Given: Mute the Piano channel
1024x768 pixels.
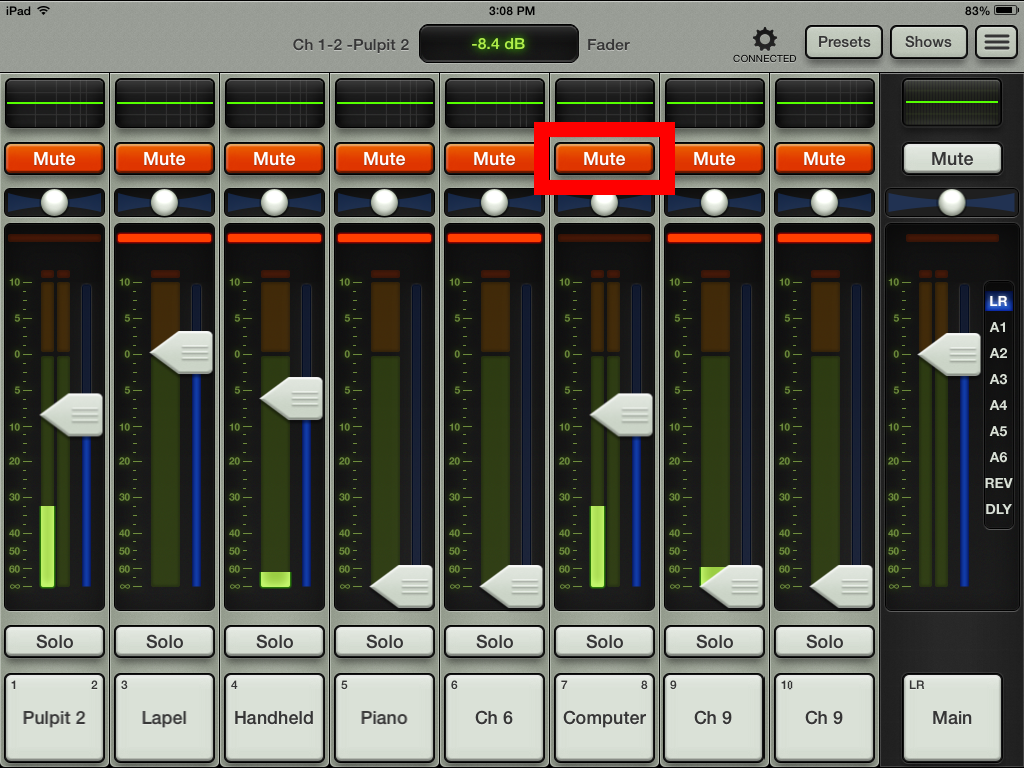Looking at the screenshot, I should (x=384, y=158).
